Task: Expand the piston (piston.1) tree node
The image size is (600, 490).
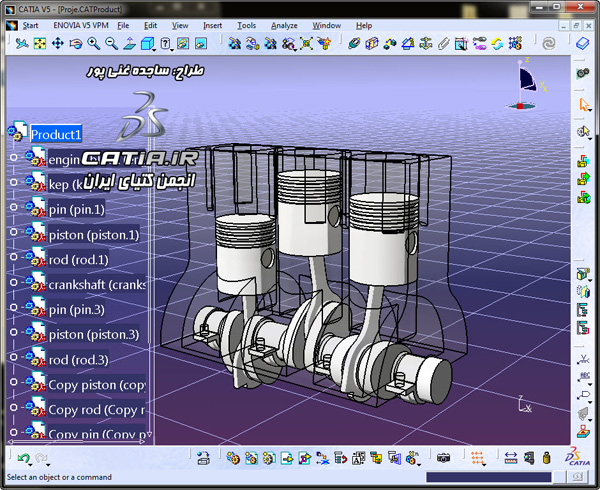Action: [x=13, y=232]
